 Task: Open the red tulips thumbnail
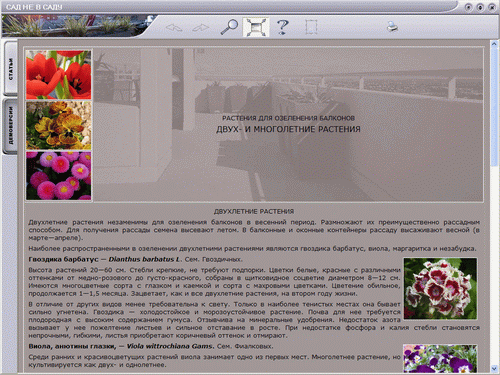click(59, 75)
